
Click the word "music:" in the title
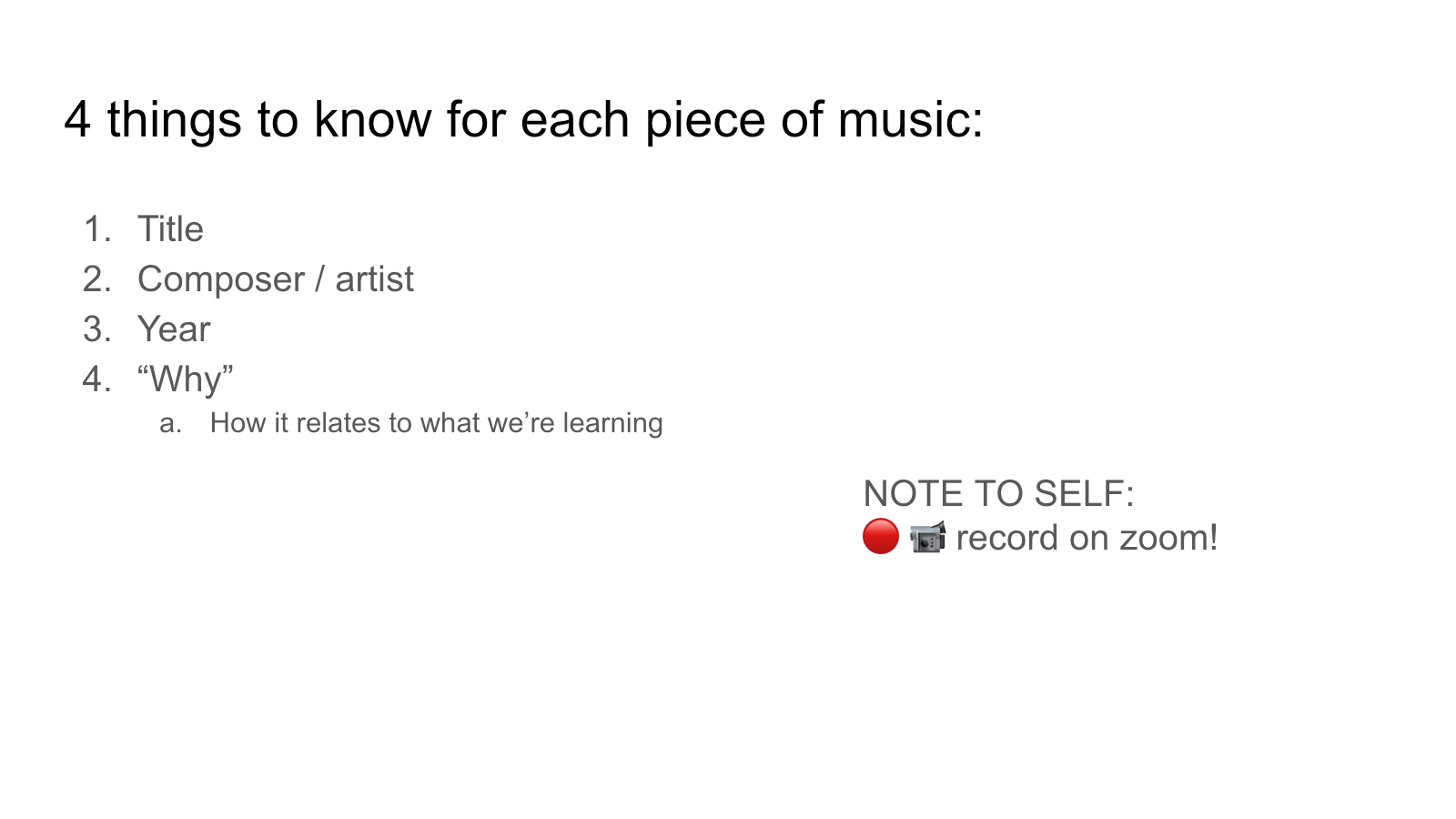[910, 119]
